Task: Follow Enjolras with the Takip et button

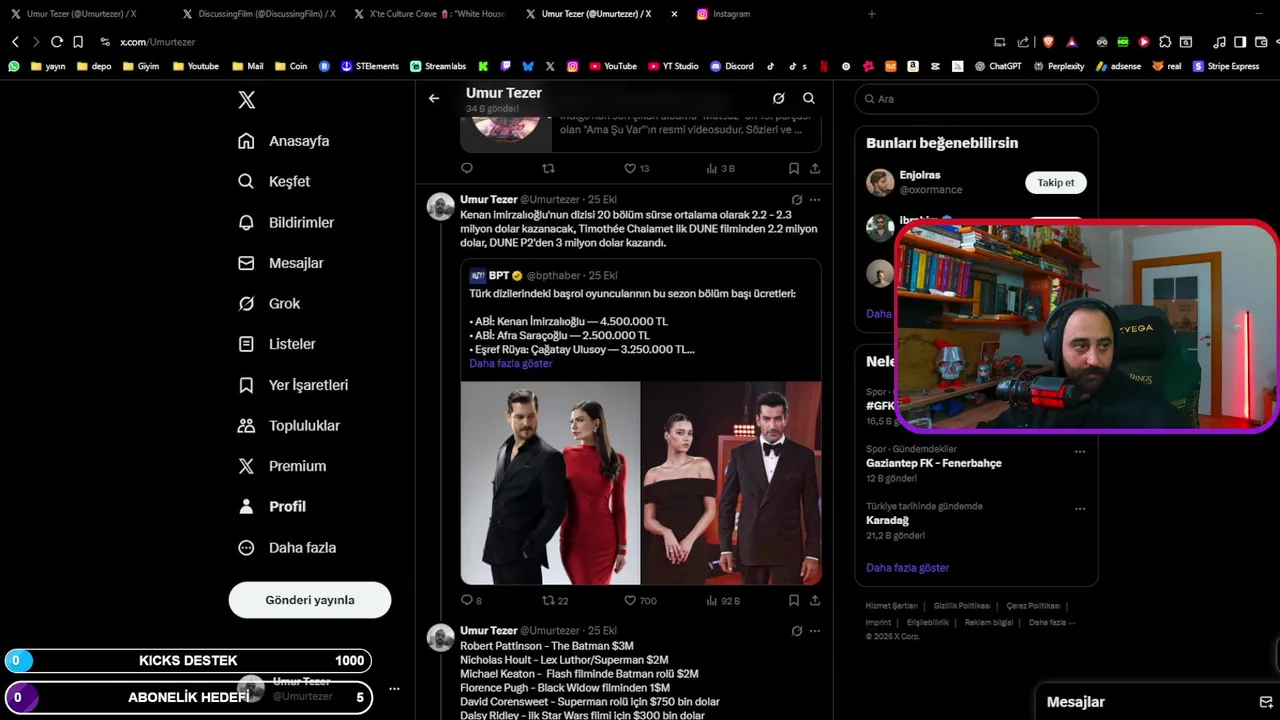Action: point(1056,183)
